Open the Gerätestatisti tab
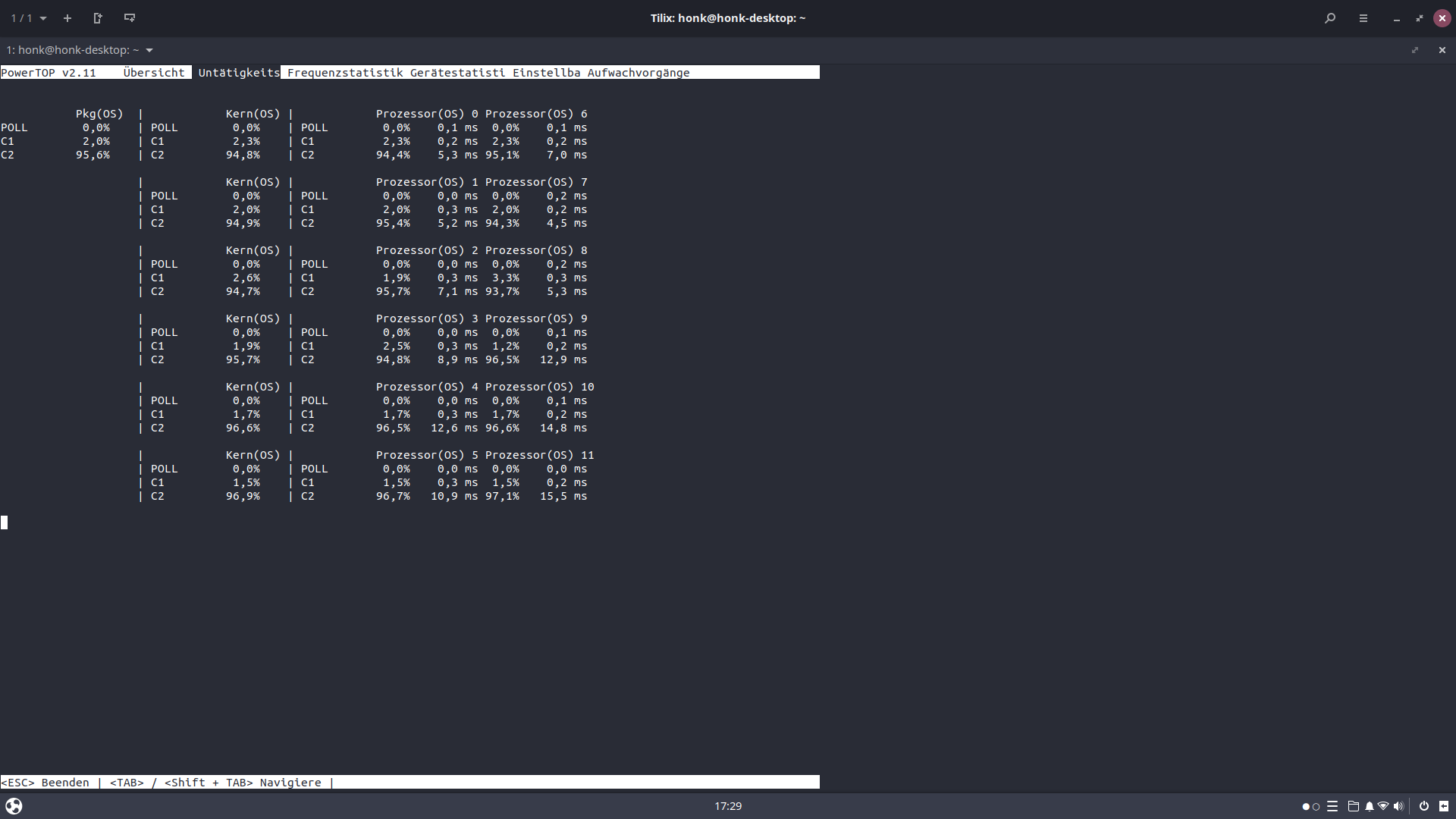The width and height of the screenshot is (1456, 819). (x=457, y=73)
